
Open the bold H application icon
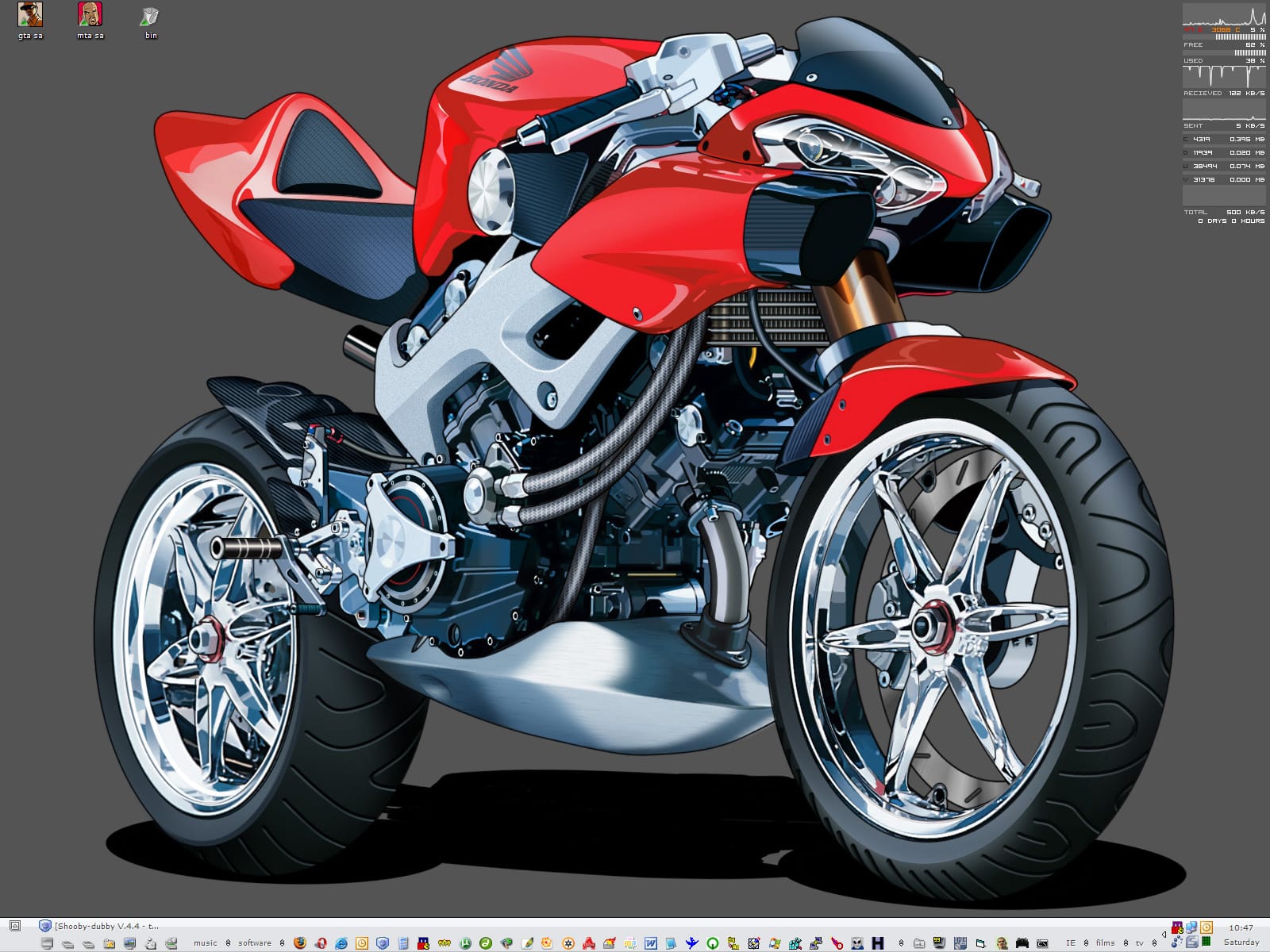(x=878, y=943)
